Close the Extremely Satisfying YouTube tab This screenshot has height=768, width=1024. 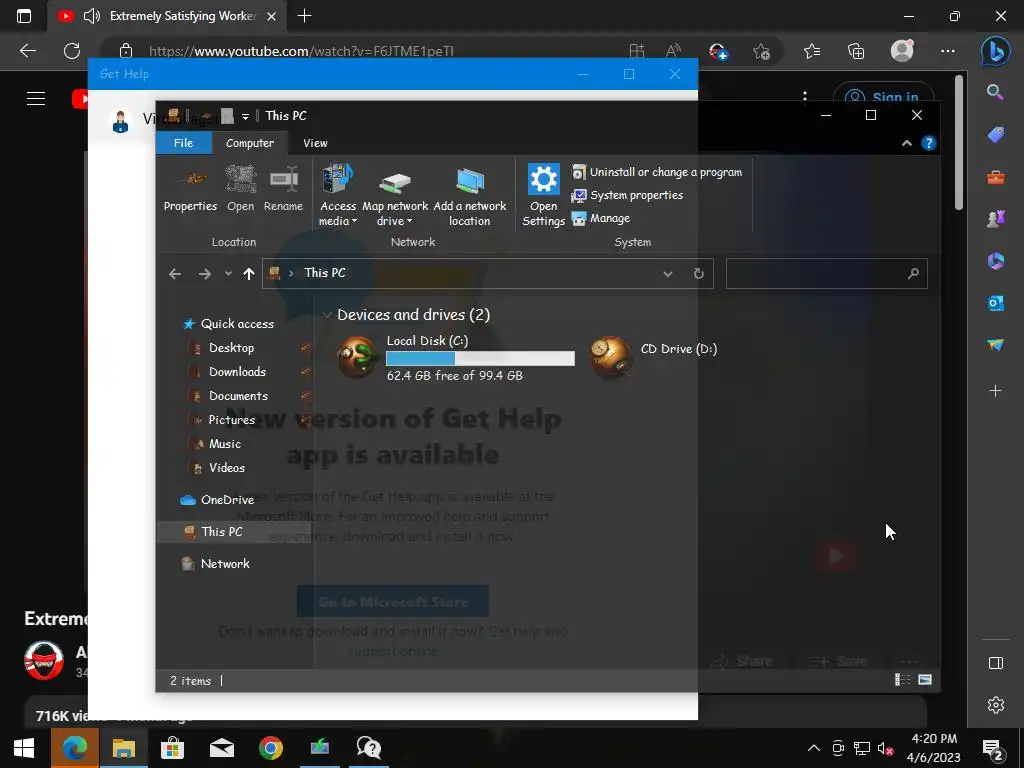click(272, 16)
